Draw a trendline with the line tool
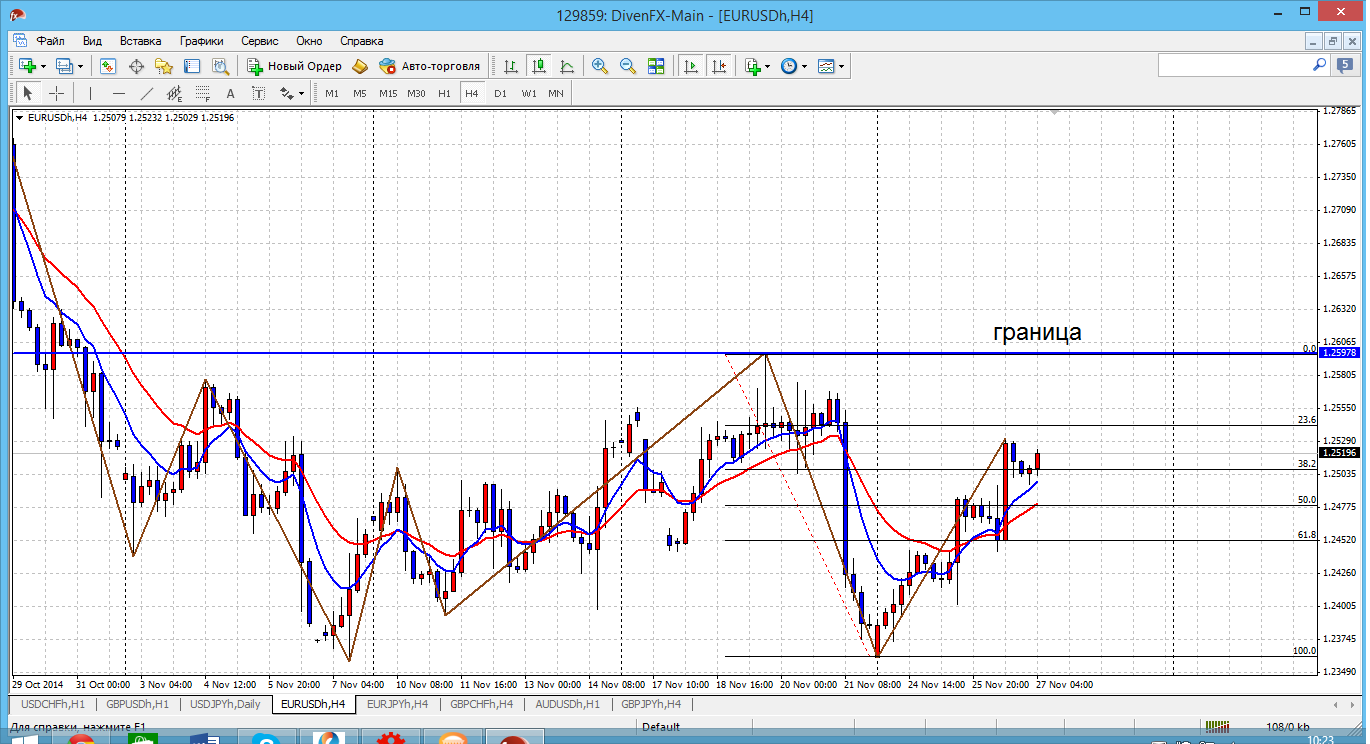 click(147, 93)
